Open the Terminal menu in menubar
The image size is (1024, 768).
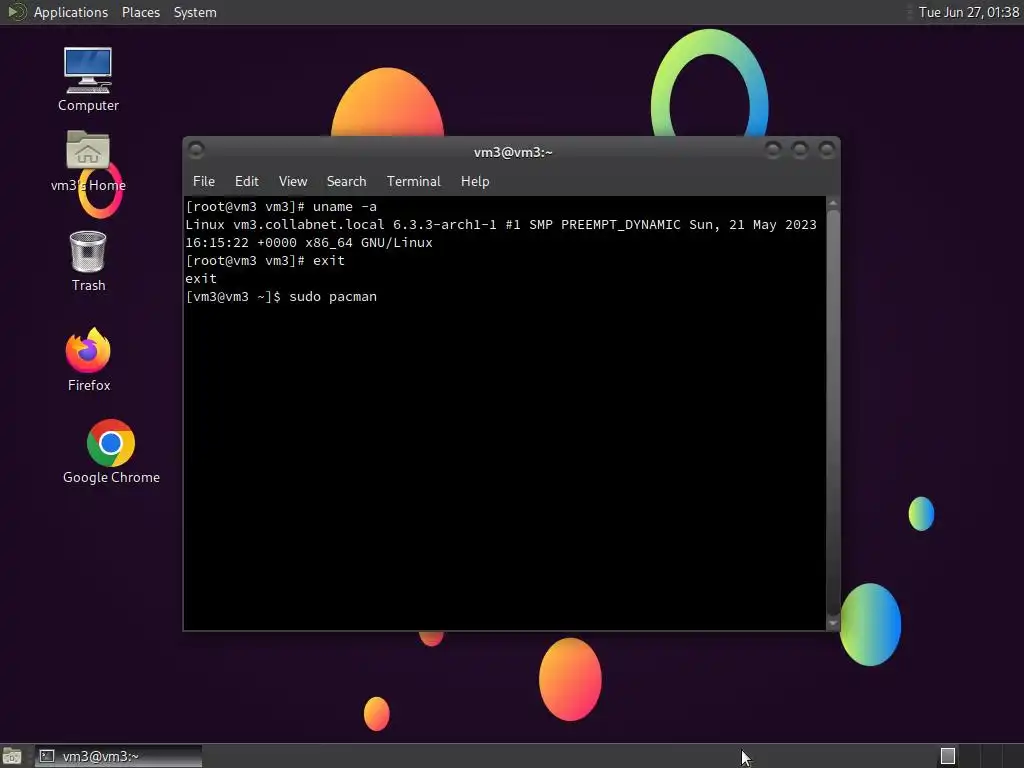[x=413, y=181]
